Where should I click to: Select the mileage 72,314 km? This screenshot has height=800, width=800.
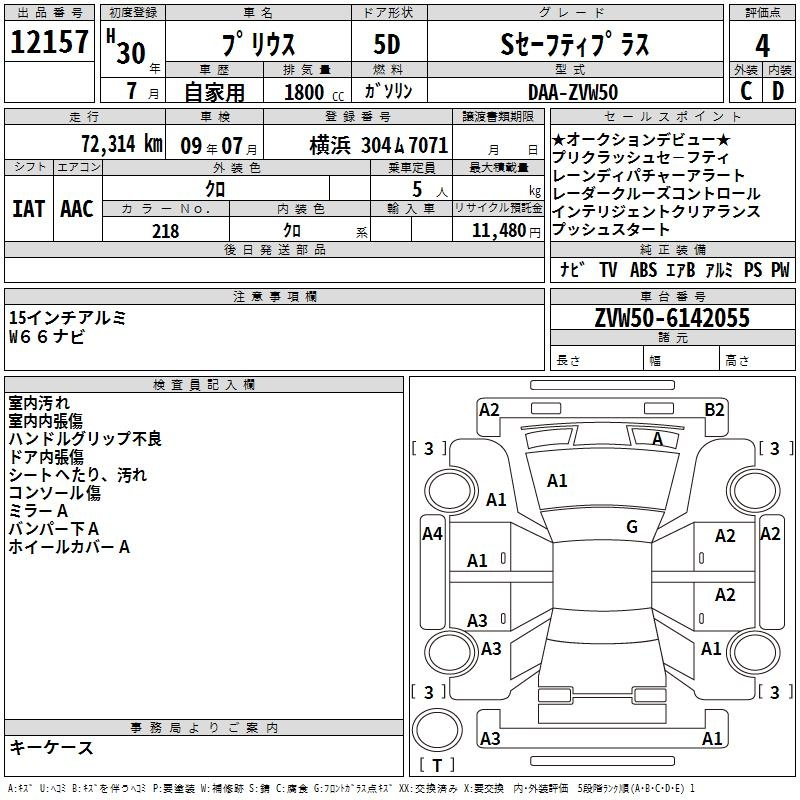coord(122,144)
